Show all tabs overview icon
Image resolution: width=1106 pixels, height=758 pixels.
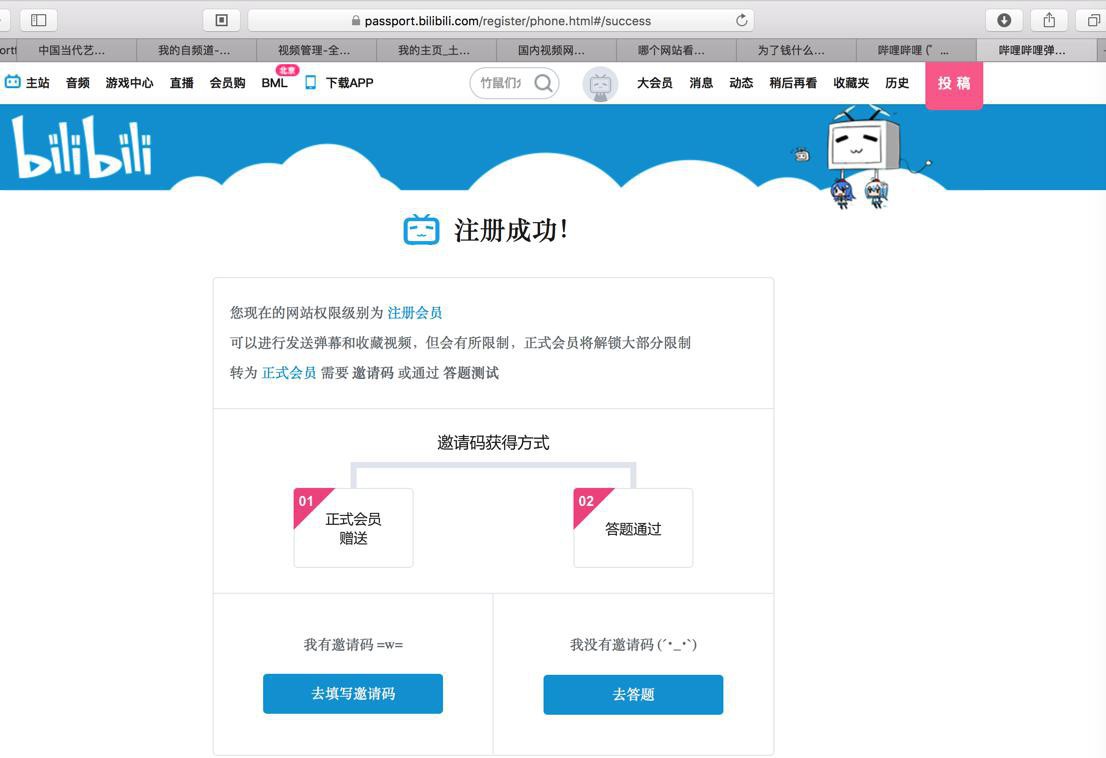[x=1093, y=20]
